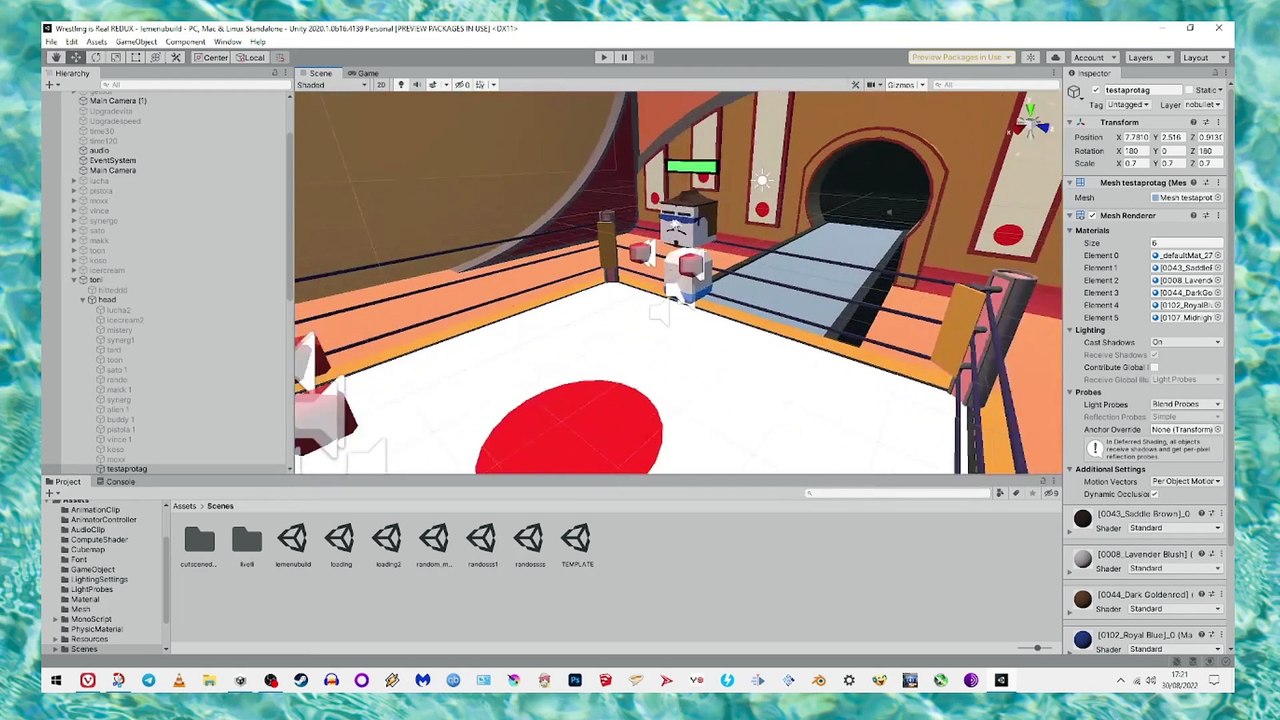
Task: Click the Lavender Blush material preview sphere
Action: click(x=1082, y=559)
